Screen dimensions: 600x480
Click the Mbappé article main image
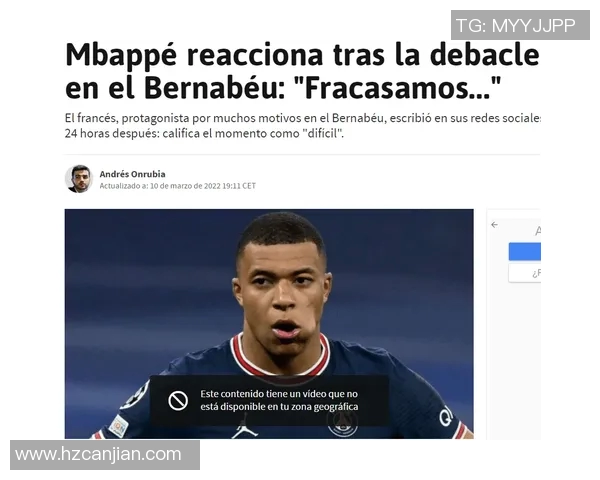269,324
